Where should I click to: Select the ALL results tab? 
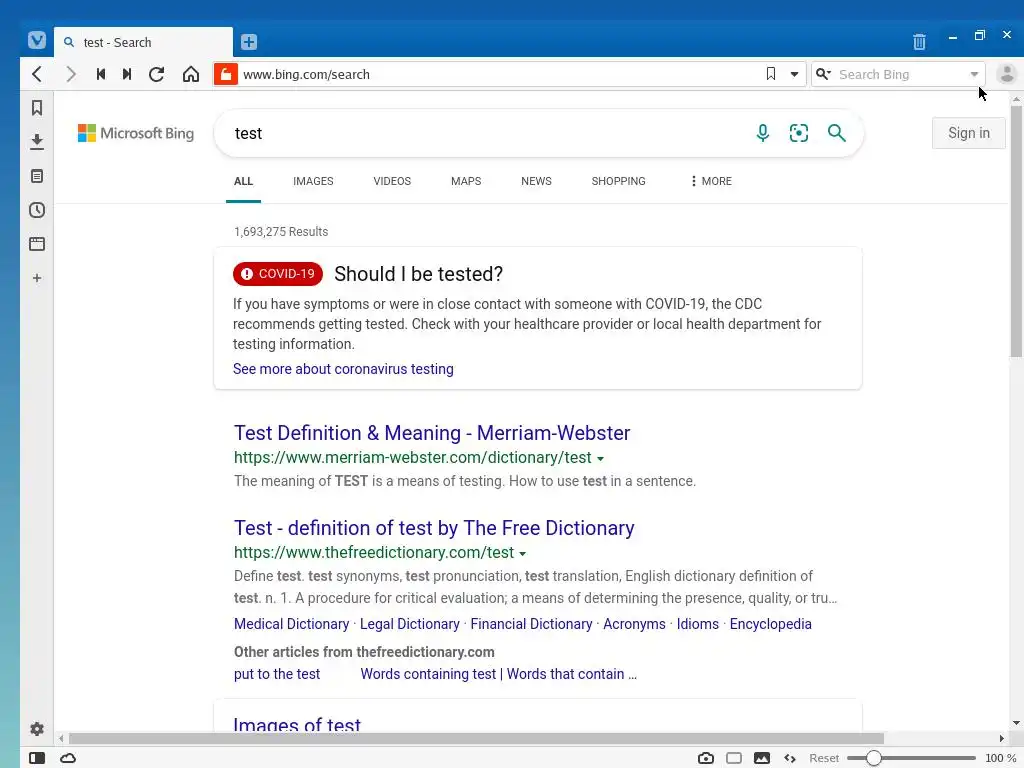tap(243, 181)
